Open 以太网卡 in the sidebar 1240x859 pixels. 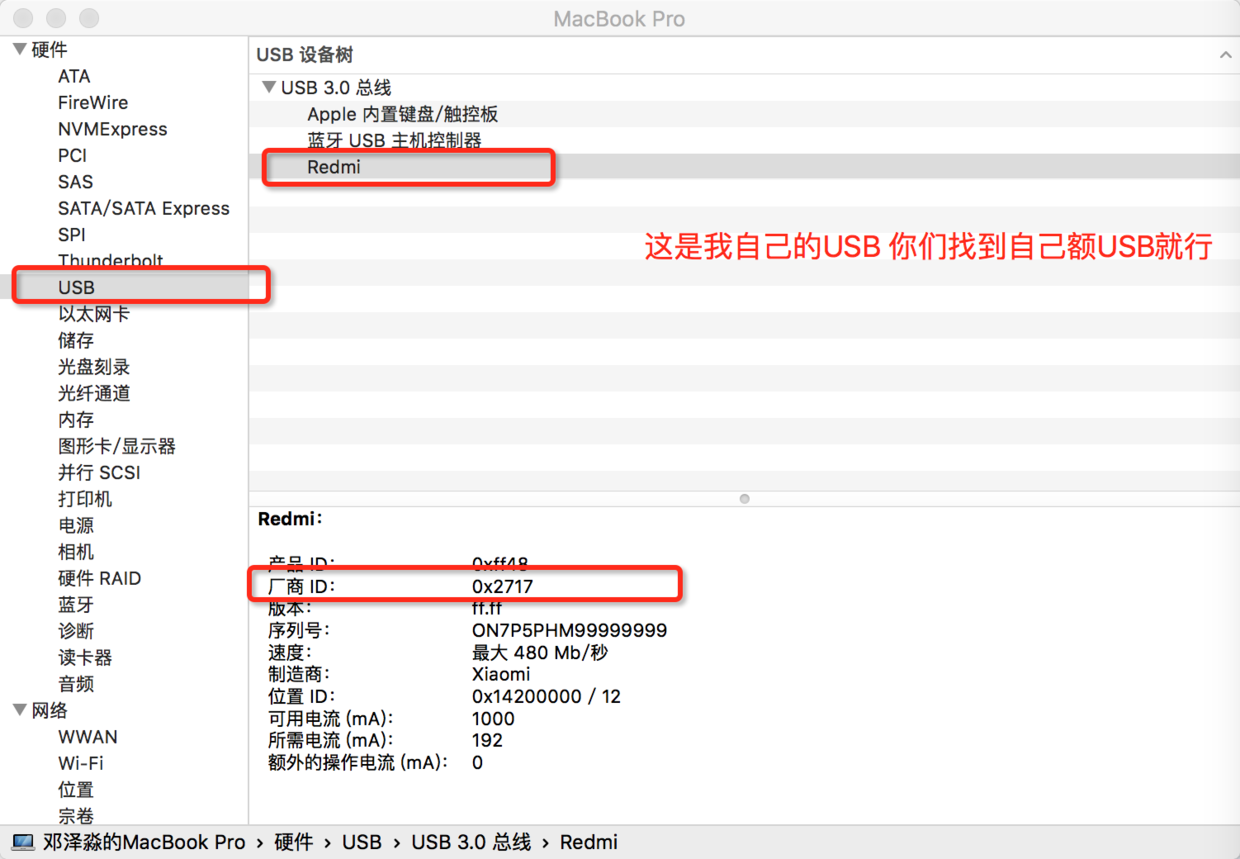tap(94, 314)
